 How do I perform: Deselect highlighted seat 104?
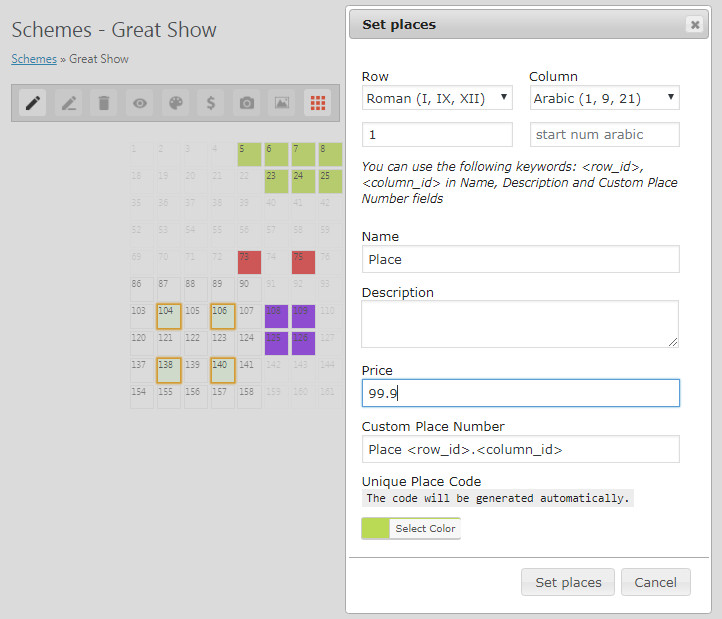click(x=168, y=316)
